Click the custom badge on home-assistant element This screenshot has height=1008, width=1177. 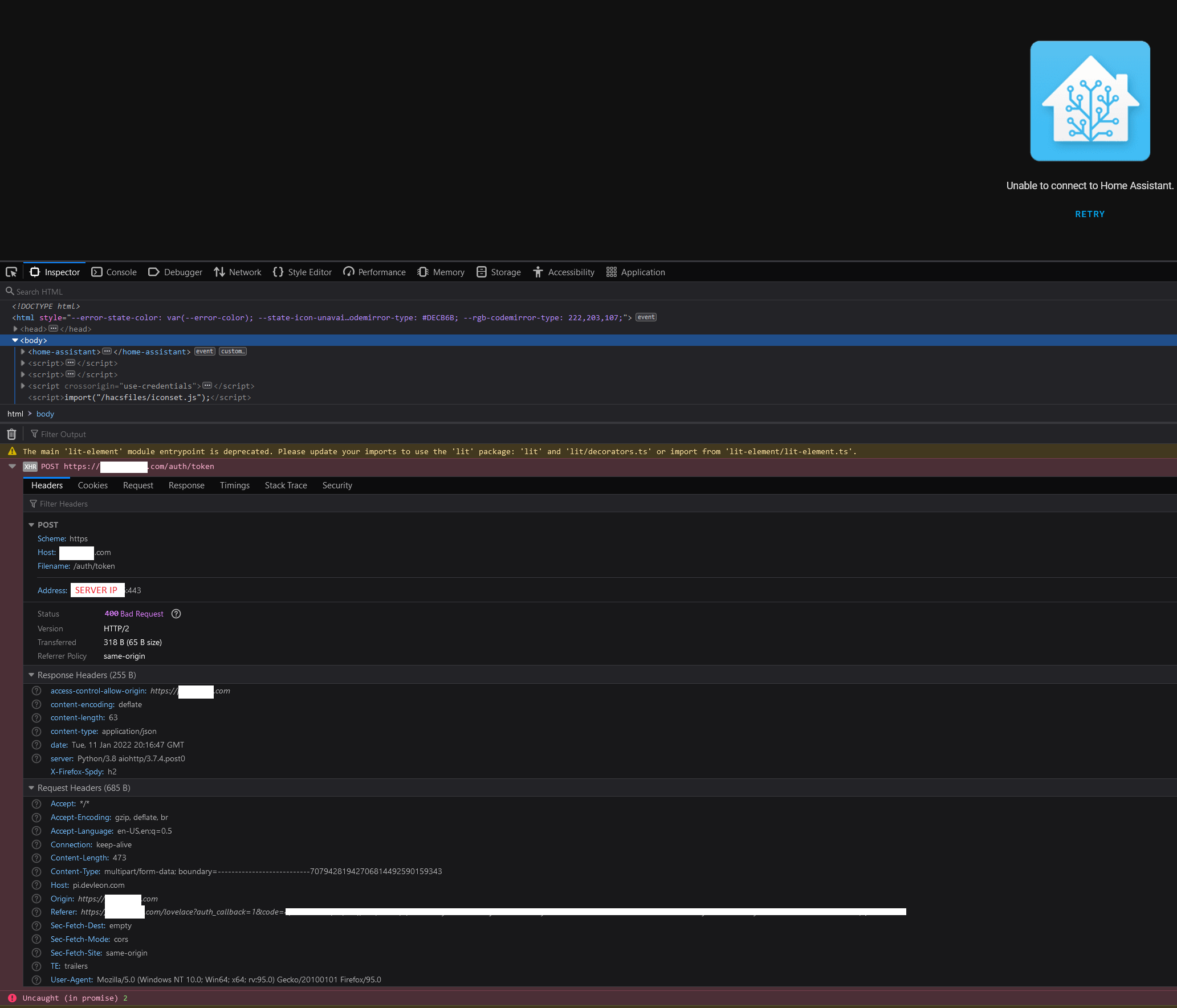[233, 351]
